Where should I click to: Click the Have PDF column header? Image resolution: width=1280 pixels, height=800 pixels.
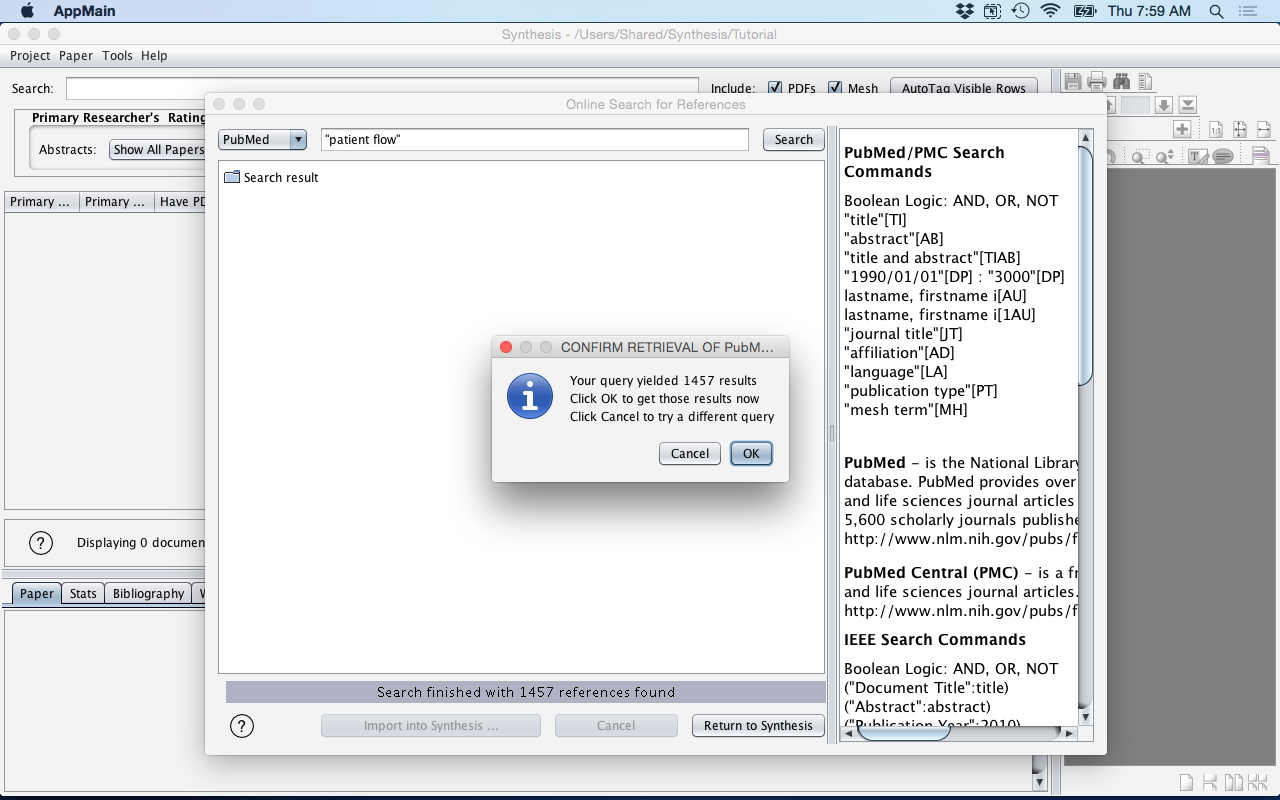(181, 202)
